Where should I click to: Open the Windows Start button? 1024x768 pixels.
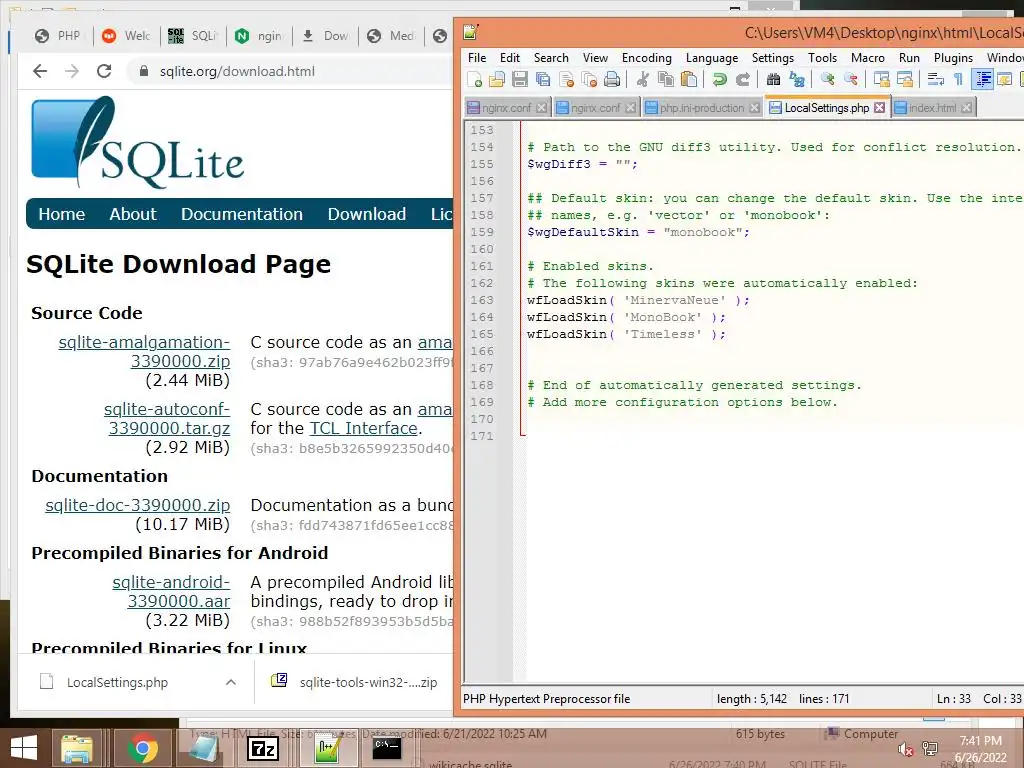24,748
